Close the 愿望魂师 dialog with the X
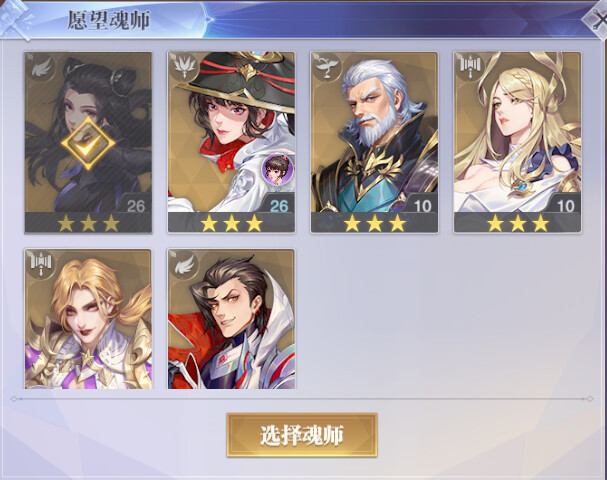Image resolution: width=607 pixels, height=480 pixels. (597, 19)
